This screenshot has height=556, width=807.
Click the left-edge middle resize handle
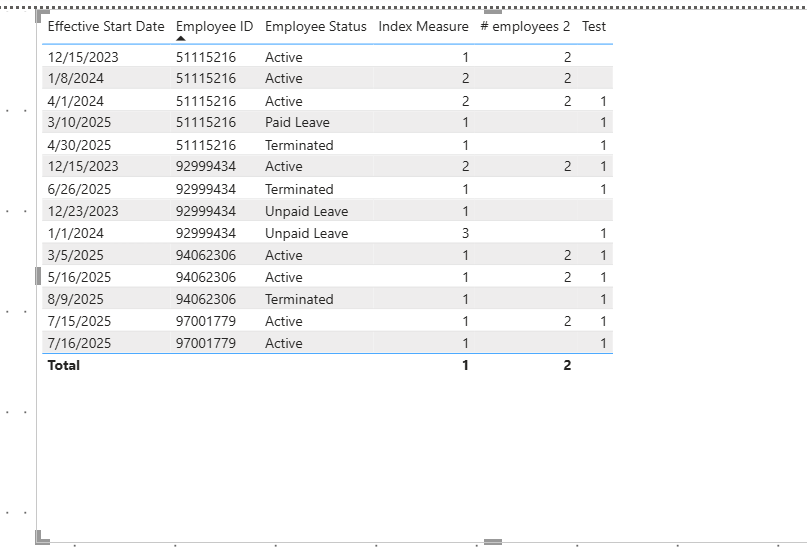pos(38,275)
